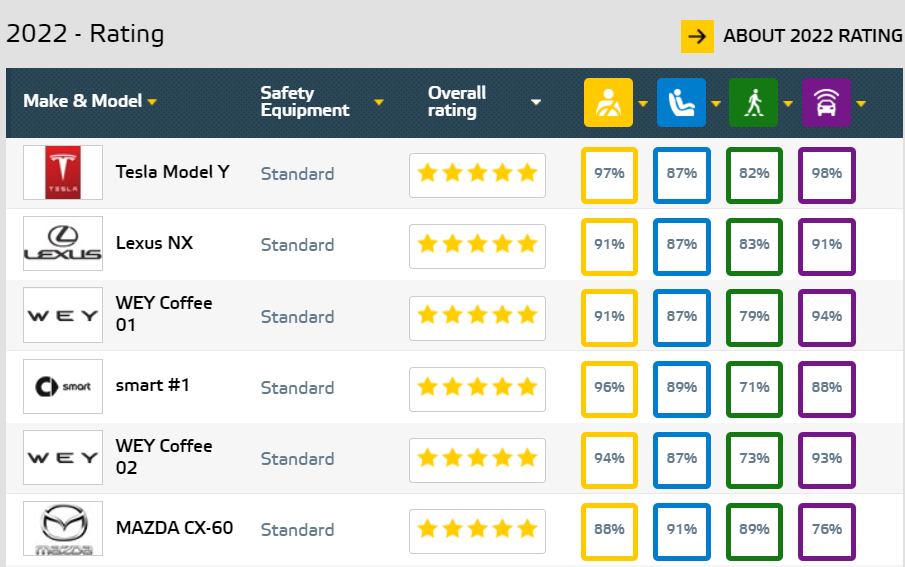This screenshot has height=567, width=905.
Task: Click the yellow arrow icon beside About 2022 Rating
Action: coord(697,36)
